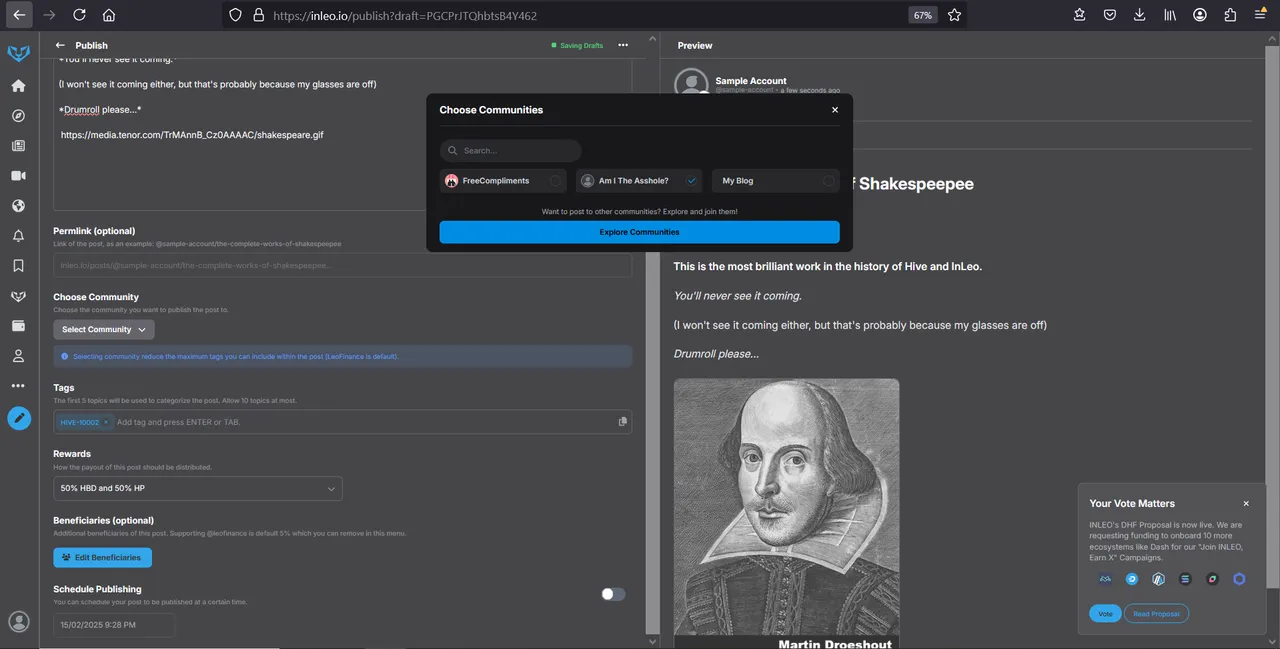
Task: Open notifications bell in the sidebar
Action: click(18, 236)
